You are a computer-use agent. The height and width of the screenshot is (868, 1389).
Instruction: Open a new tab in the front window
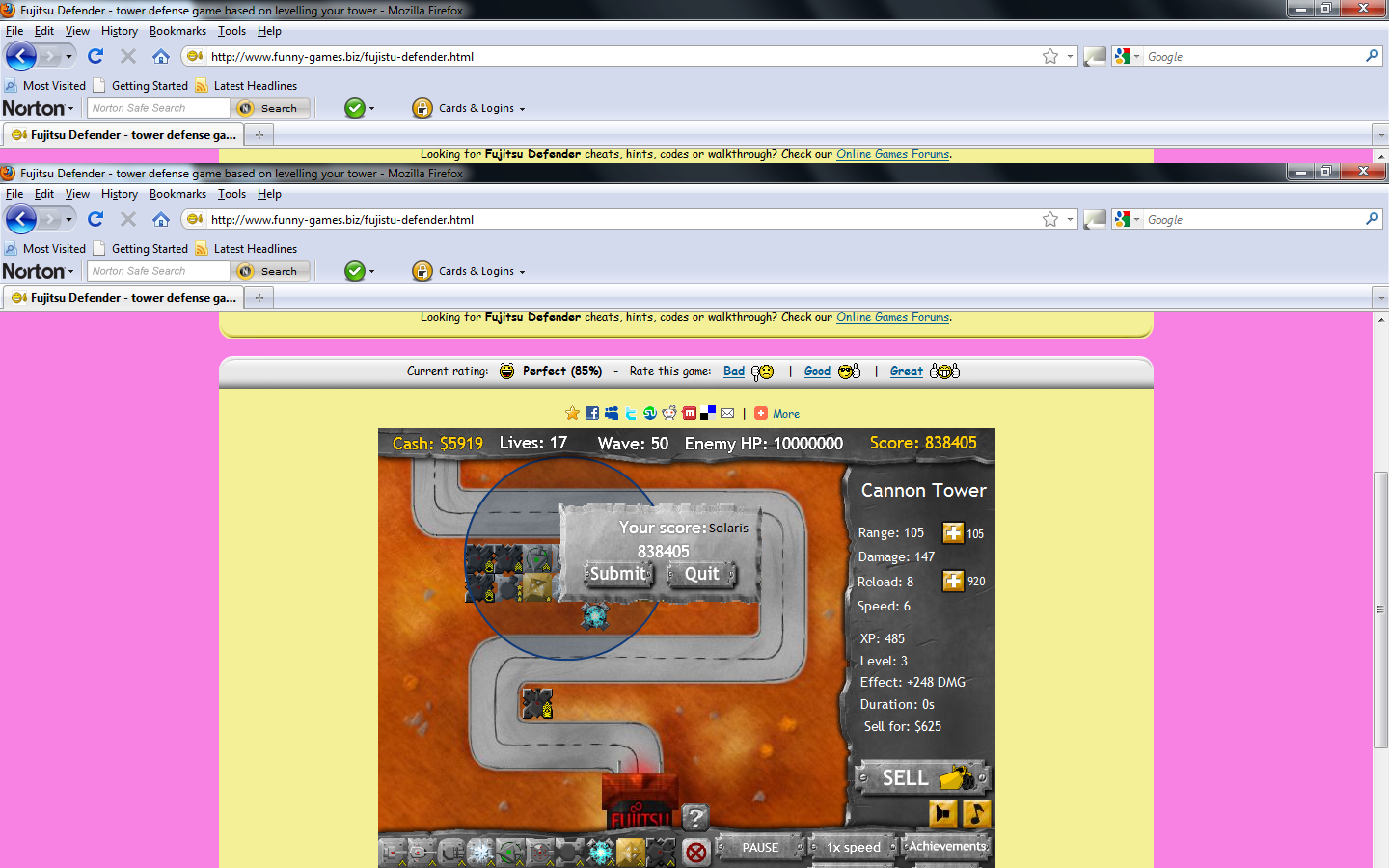[x=259, y=298]
